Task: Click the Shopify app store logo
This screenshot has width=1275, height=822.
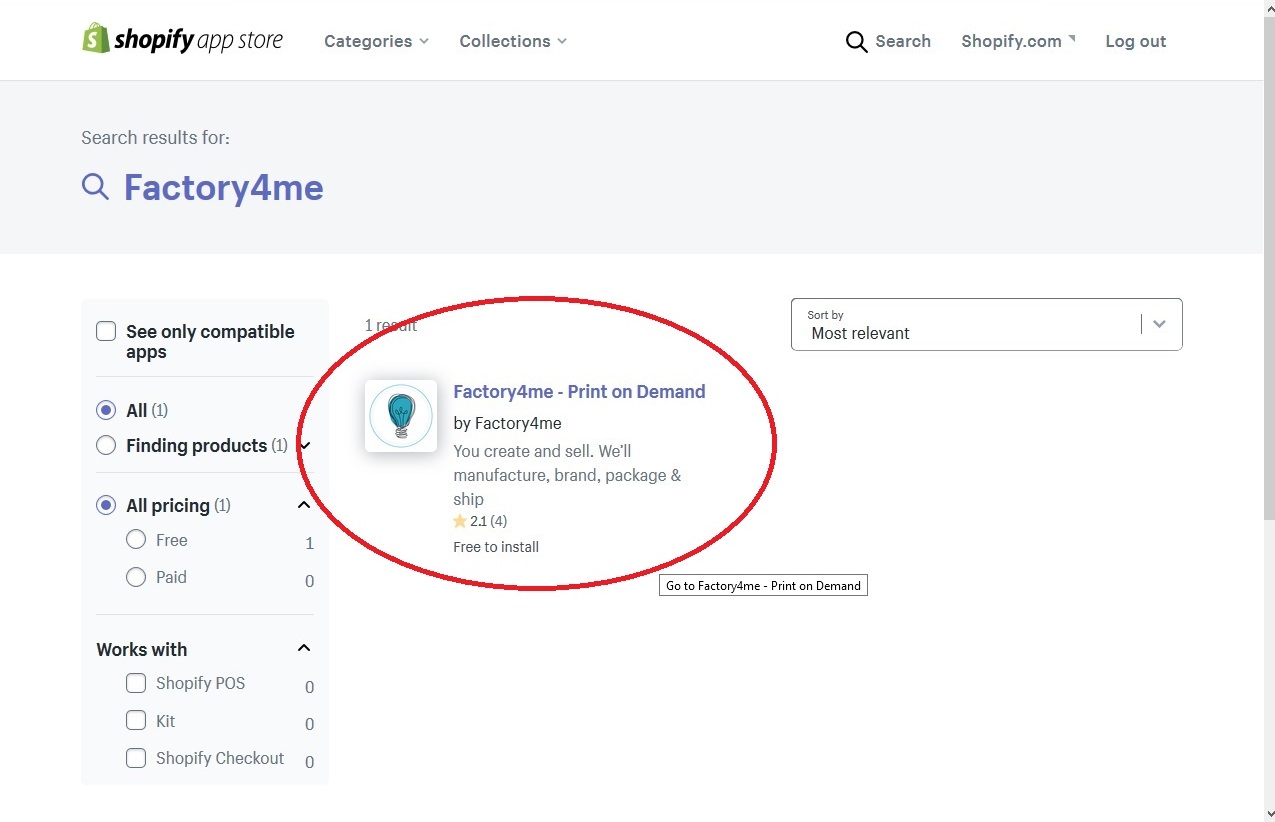Action: click(x=183, y=40)
